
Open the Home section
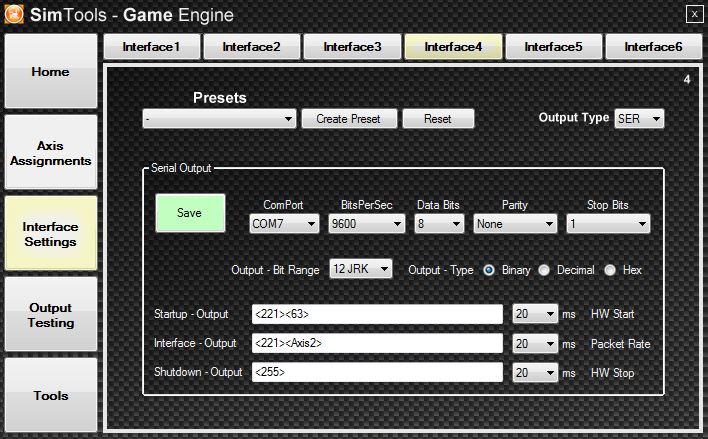[51, 71]
